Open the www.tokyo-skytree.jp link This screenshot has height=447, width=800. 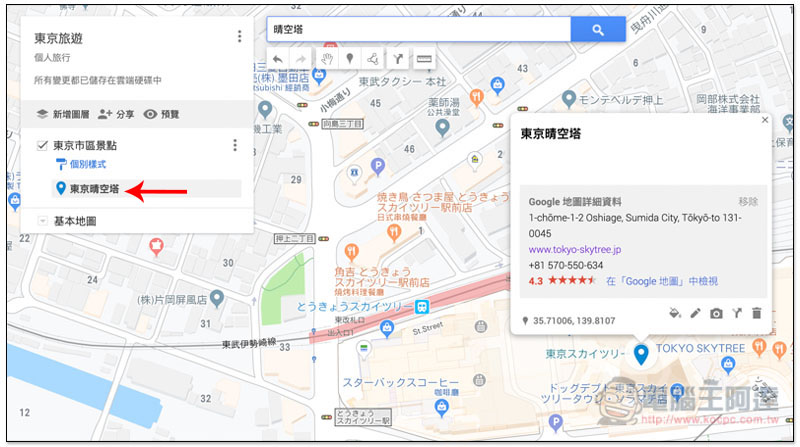tap(574, 250)
